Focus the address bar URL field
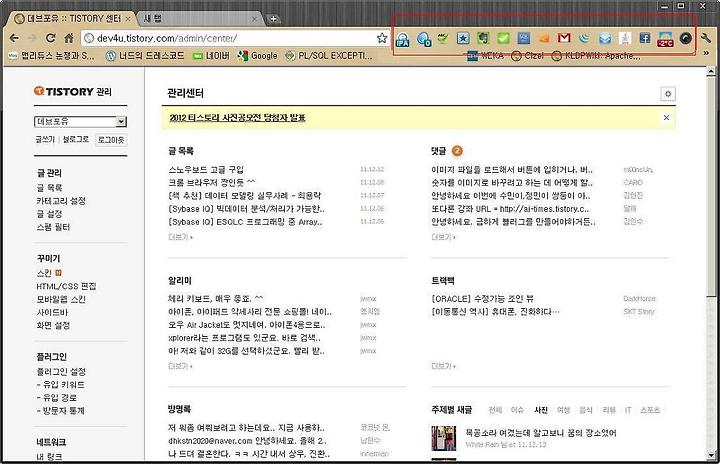This screenshot has height=464, width=720. point(234,38)
